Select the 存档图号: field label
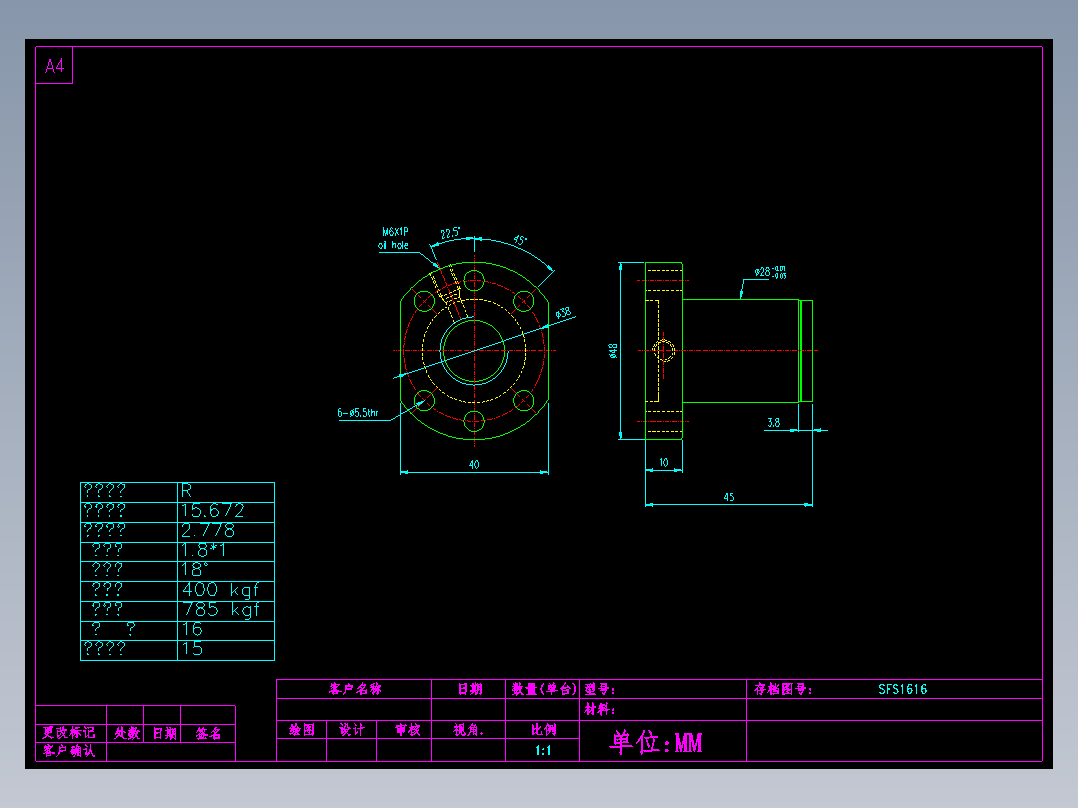This screenshot has width=1078, height=808. point(783,689)
